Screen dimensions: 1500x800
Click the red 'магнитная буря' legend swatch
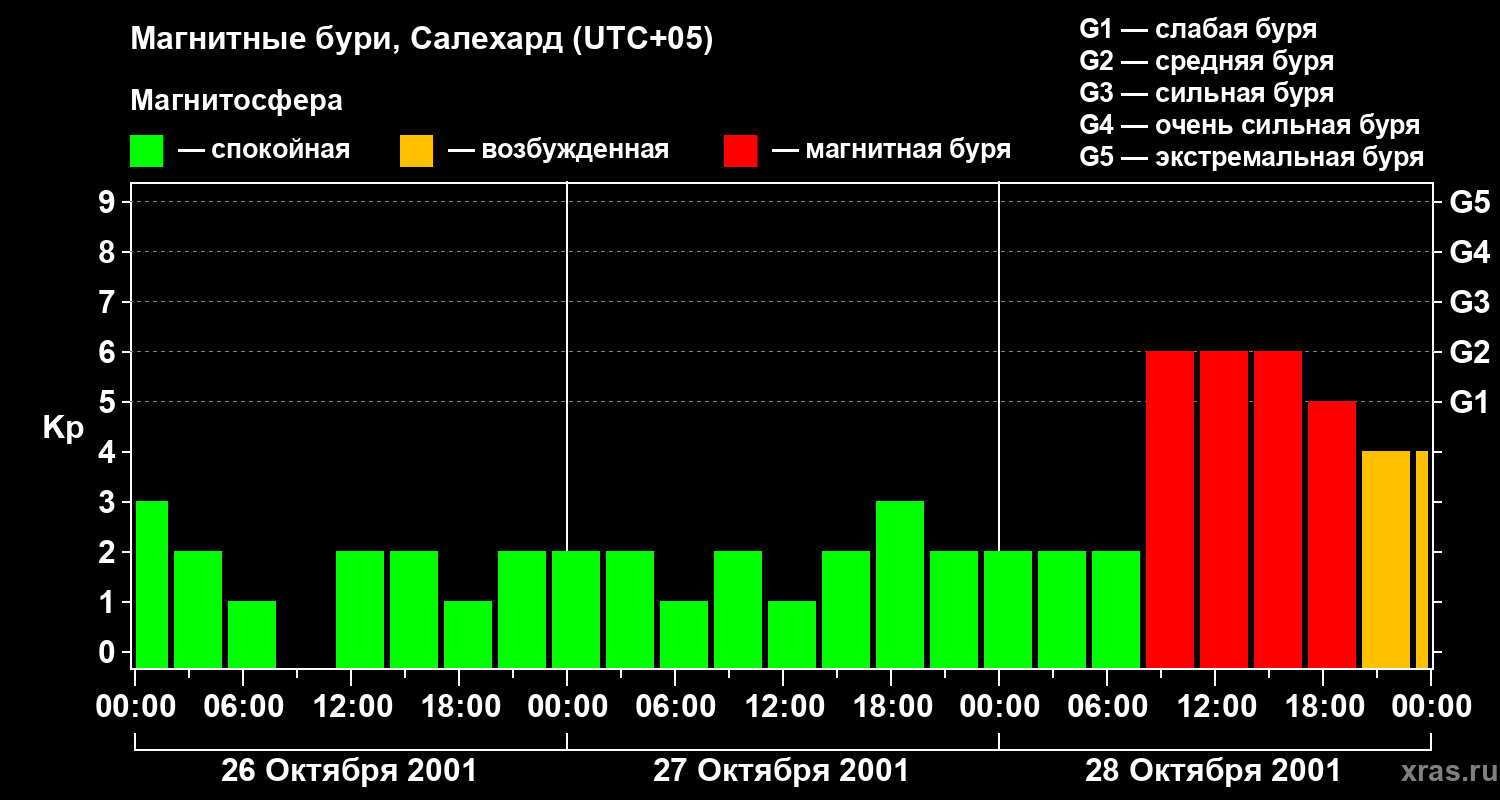tap(741, 151)
